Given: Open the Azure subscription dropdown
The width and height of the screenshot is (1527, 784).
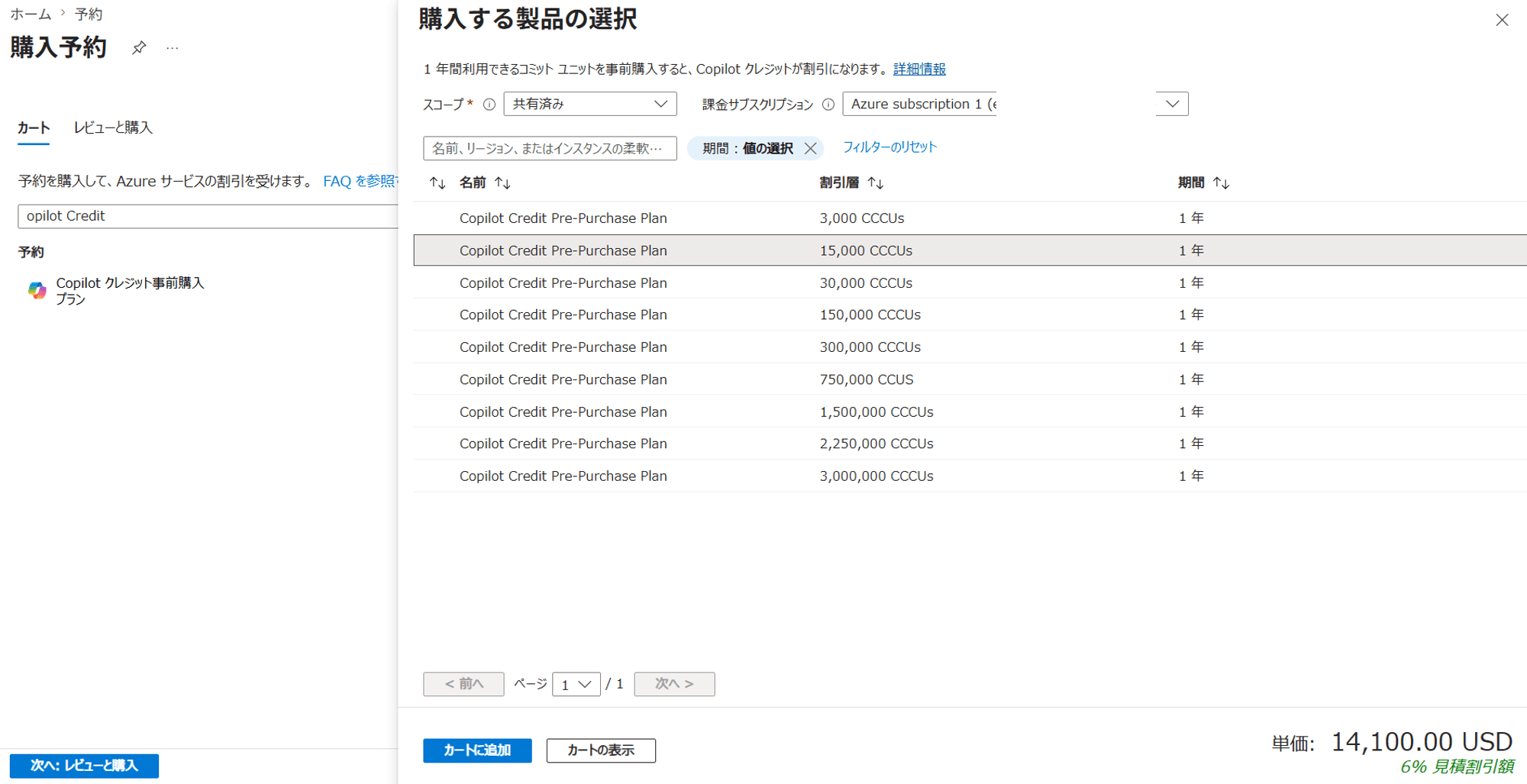Looking at the screenshot, I should (1015, 104).
